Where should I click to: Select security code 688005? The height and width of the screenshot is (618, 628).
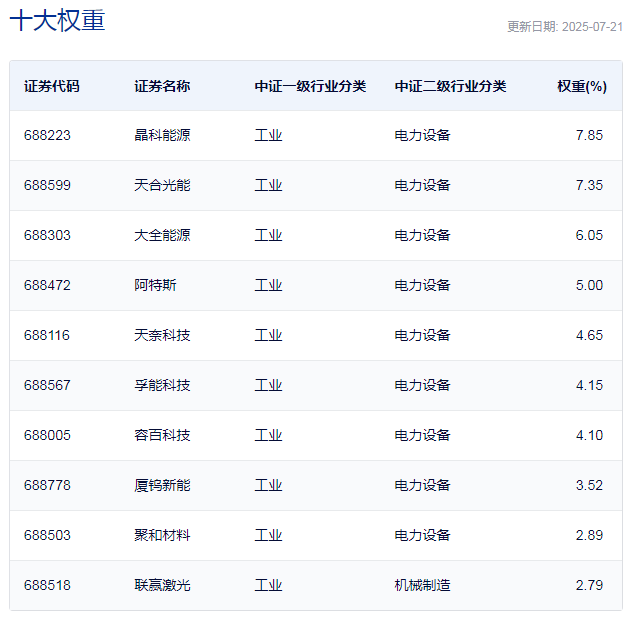(x=47, y=435)
